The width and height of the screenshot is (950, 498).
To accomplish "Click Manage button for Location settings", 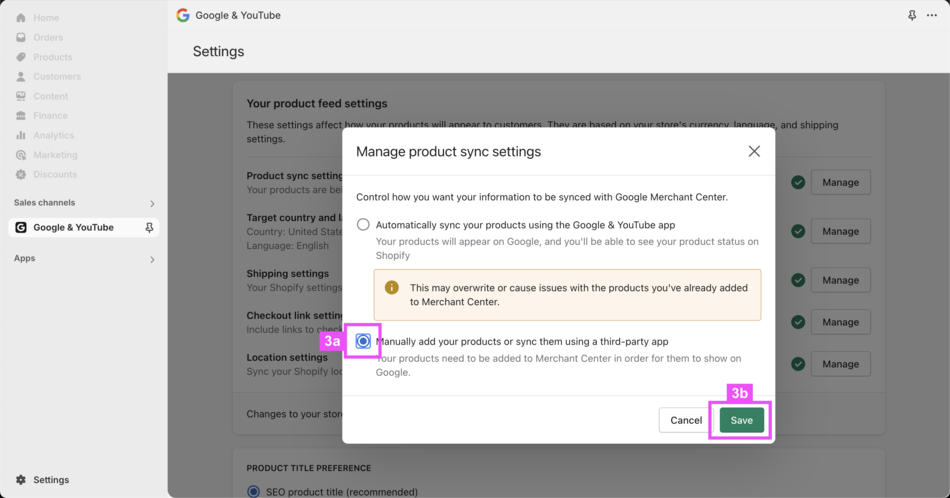I will [840, 364].
